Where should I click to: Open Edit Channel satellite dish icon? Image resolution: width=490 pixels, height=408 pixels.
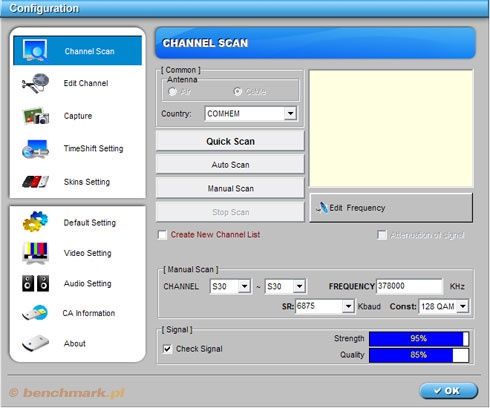click(x=35, y=83)
